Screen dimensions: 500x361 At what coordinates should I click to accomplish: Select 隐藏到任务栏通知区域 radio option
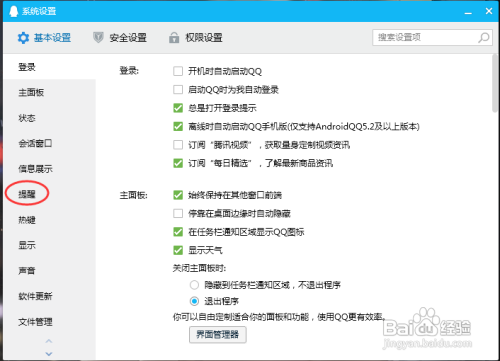[194, 285]
